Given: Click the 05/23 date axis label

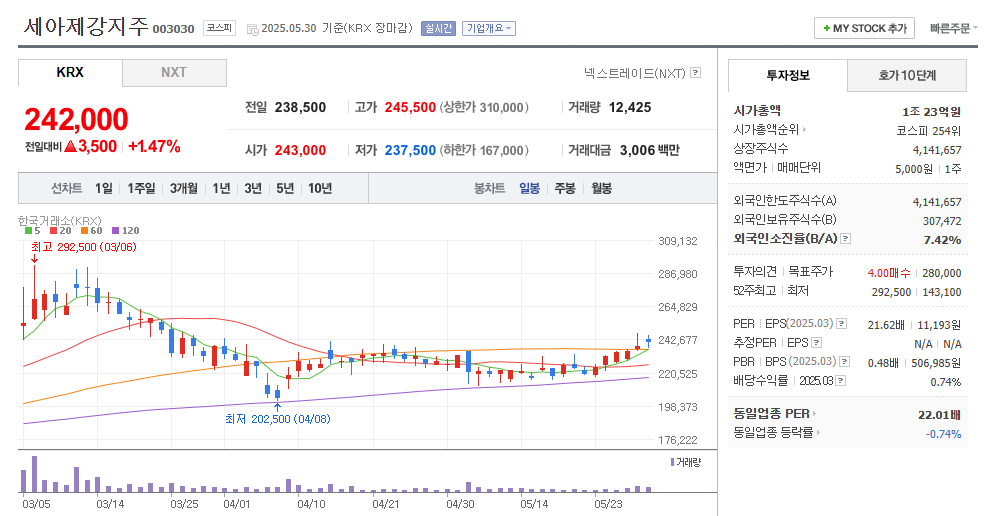Looking at the screenshot, I should [608, 505].
